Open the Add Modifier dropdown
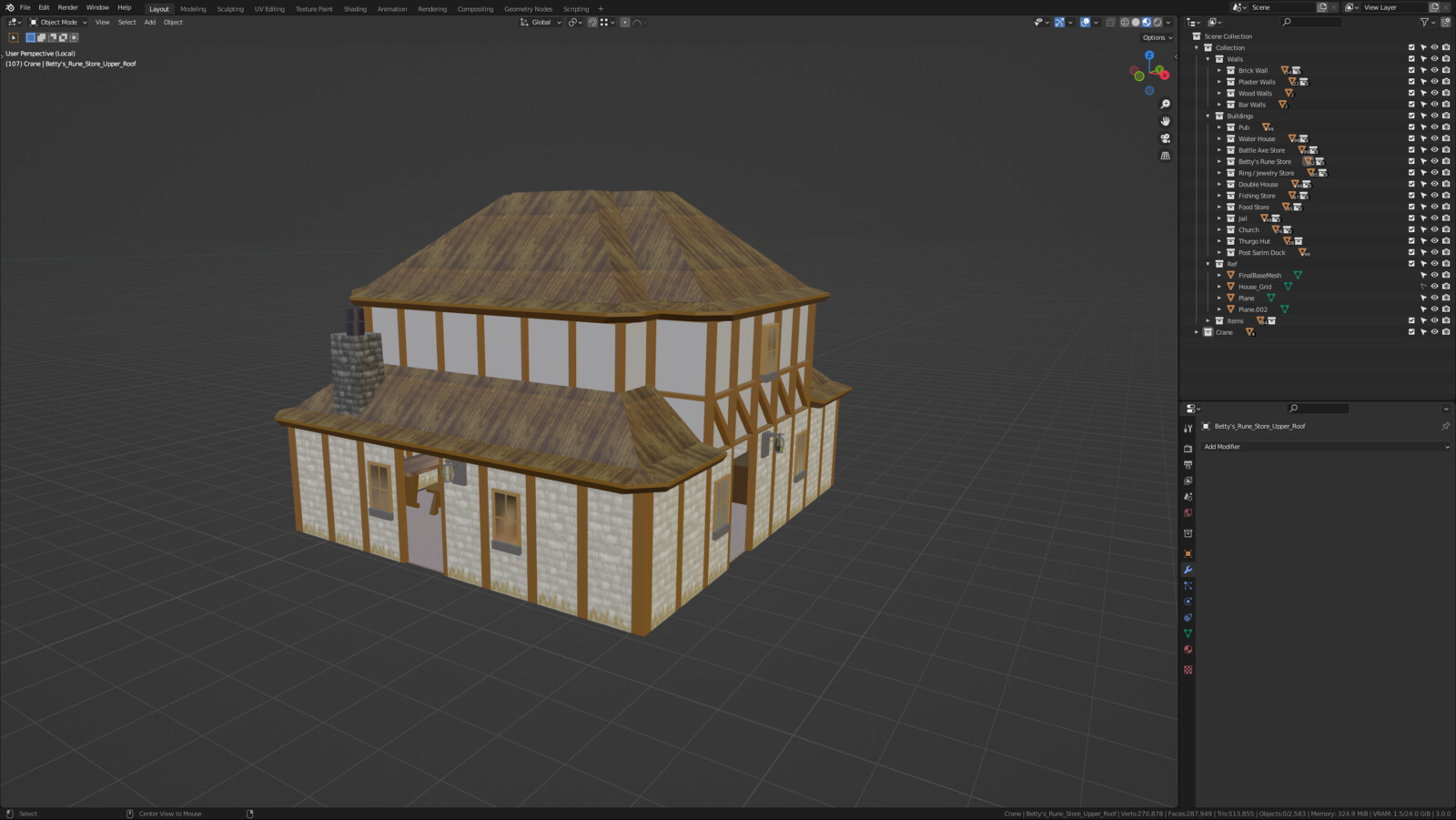Viewport: 1456px width, 820px height. pos(1326,447)
